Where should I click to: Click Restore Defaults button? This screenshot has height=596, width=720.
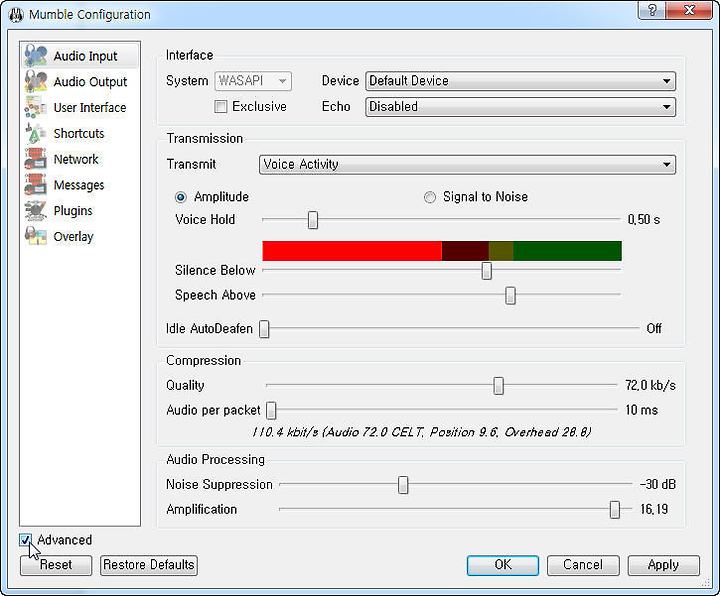coord(149,565)
